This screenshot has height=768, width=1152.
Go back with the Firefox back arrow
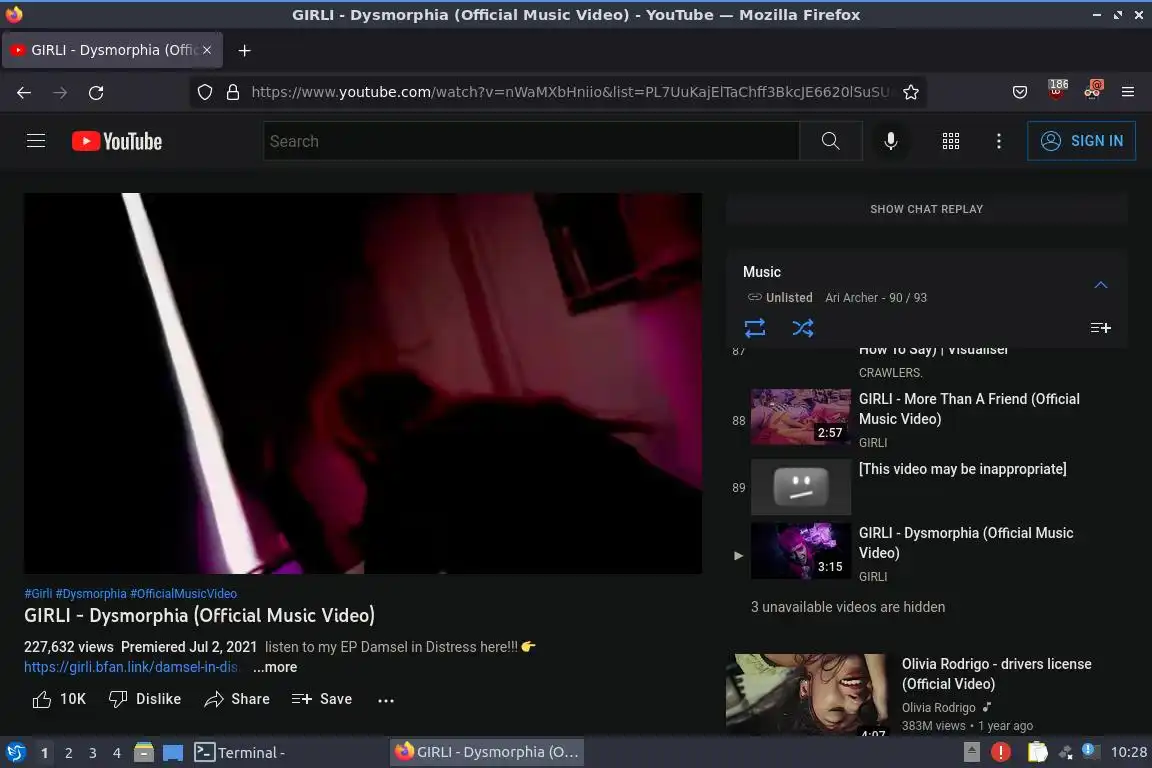point(24,92)
